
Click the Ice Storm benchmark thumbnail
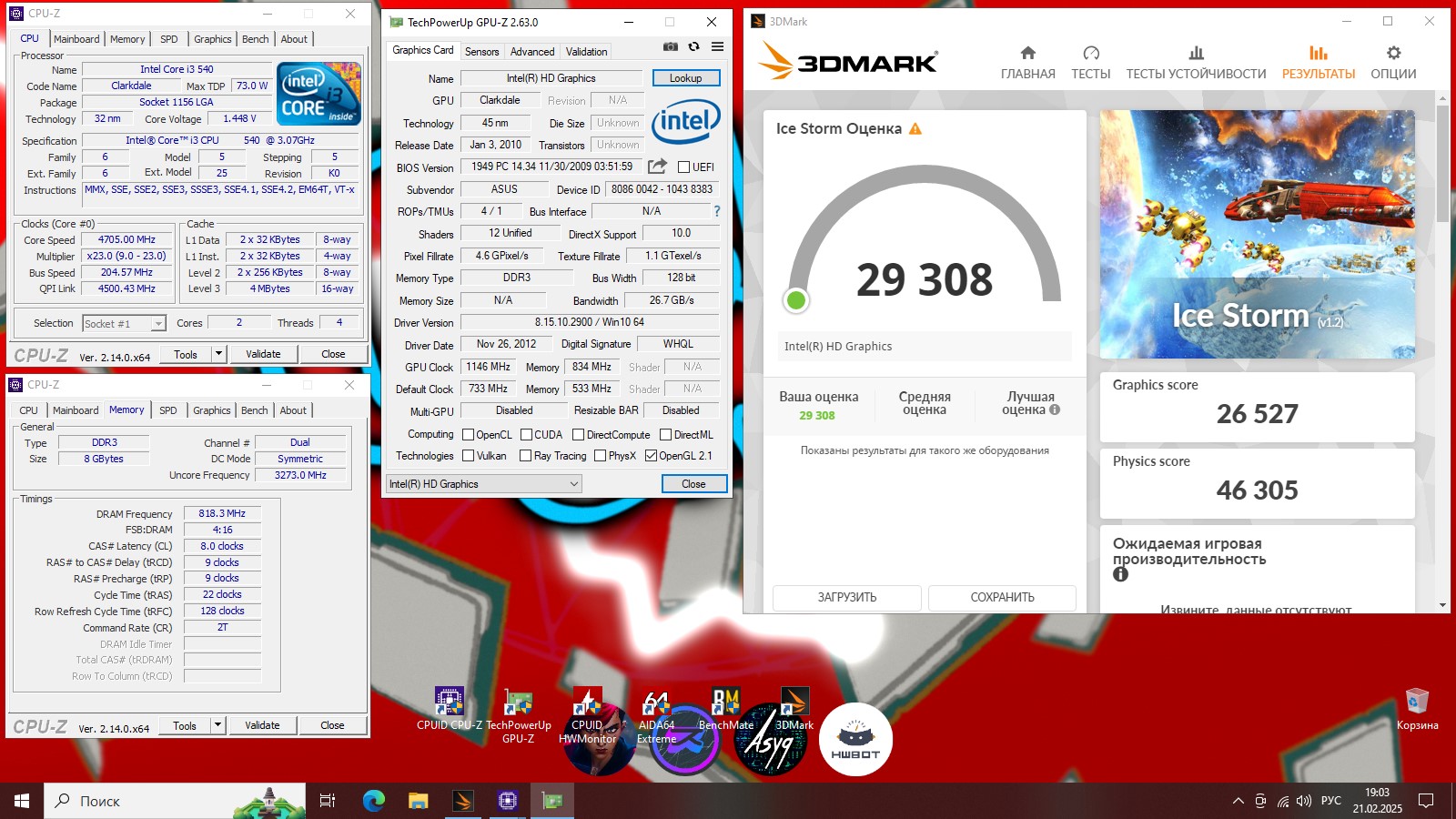(1257, 234)
